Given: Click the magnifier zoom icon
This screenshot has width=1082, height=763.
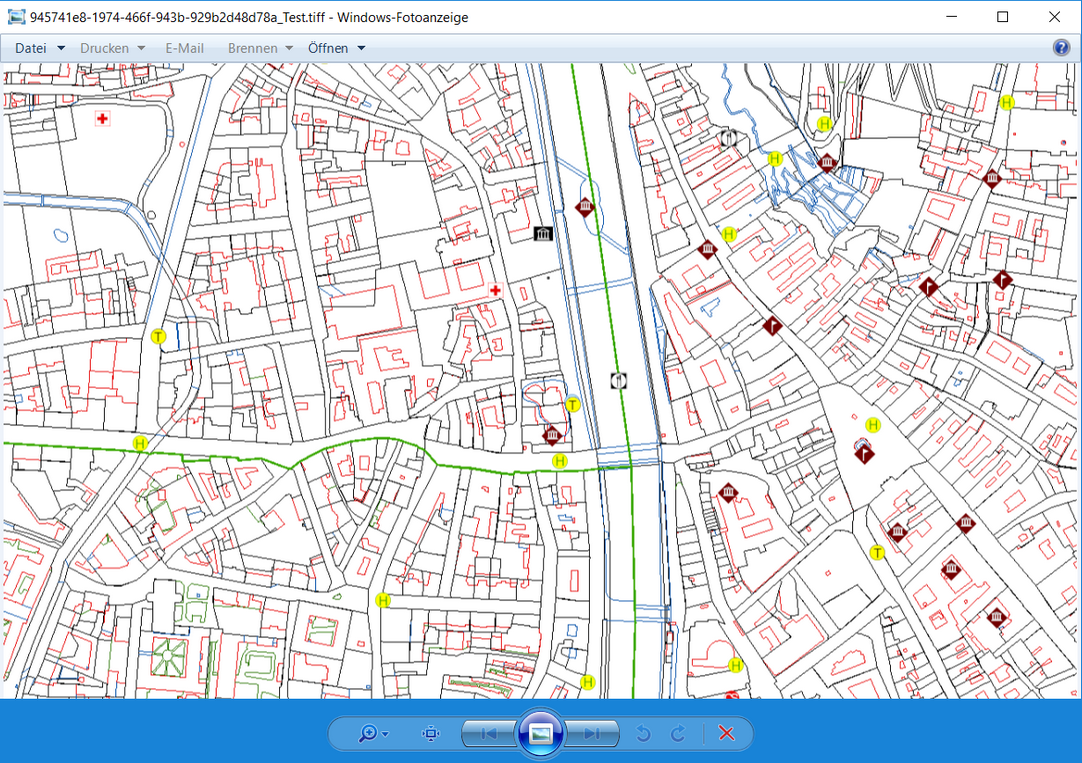Looking at the screenshot, I should click(x=370, y=733).
